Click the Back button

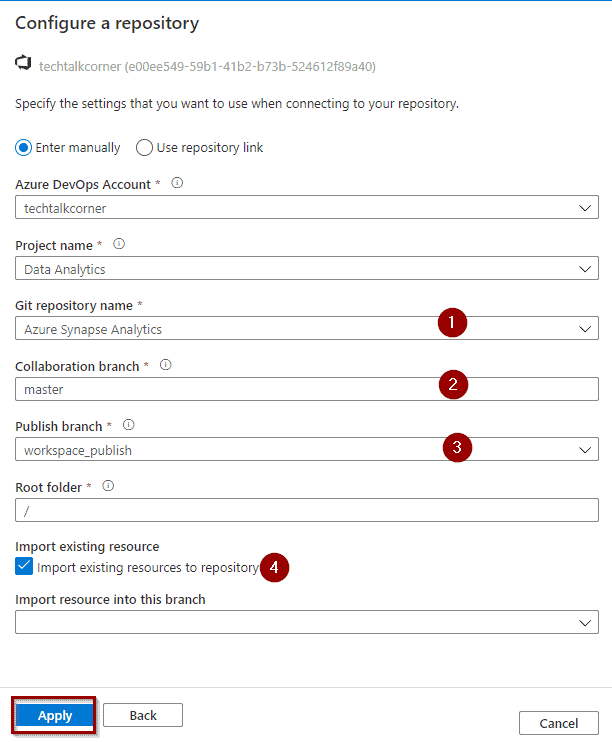click(x=143, y=715)
